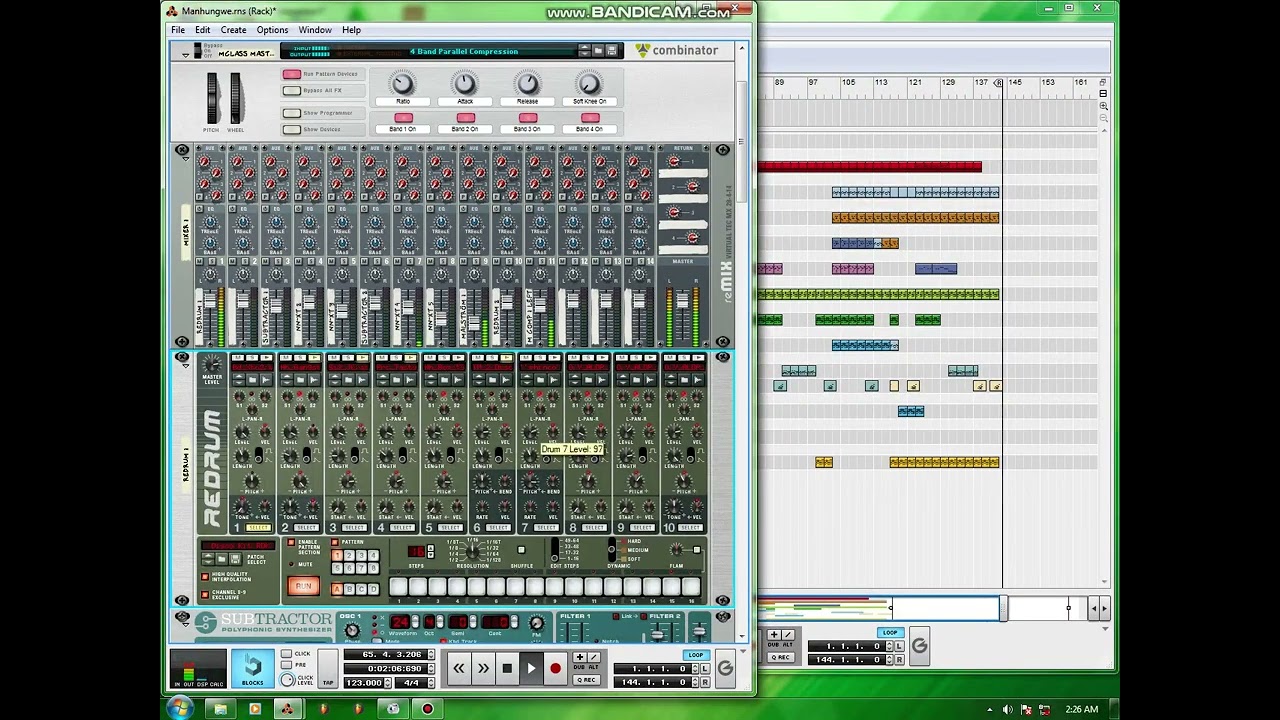
Task: Click the Dub plus icon
Action: click(x=580, y=657)
